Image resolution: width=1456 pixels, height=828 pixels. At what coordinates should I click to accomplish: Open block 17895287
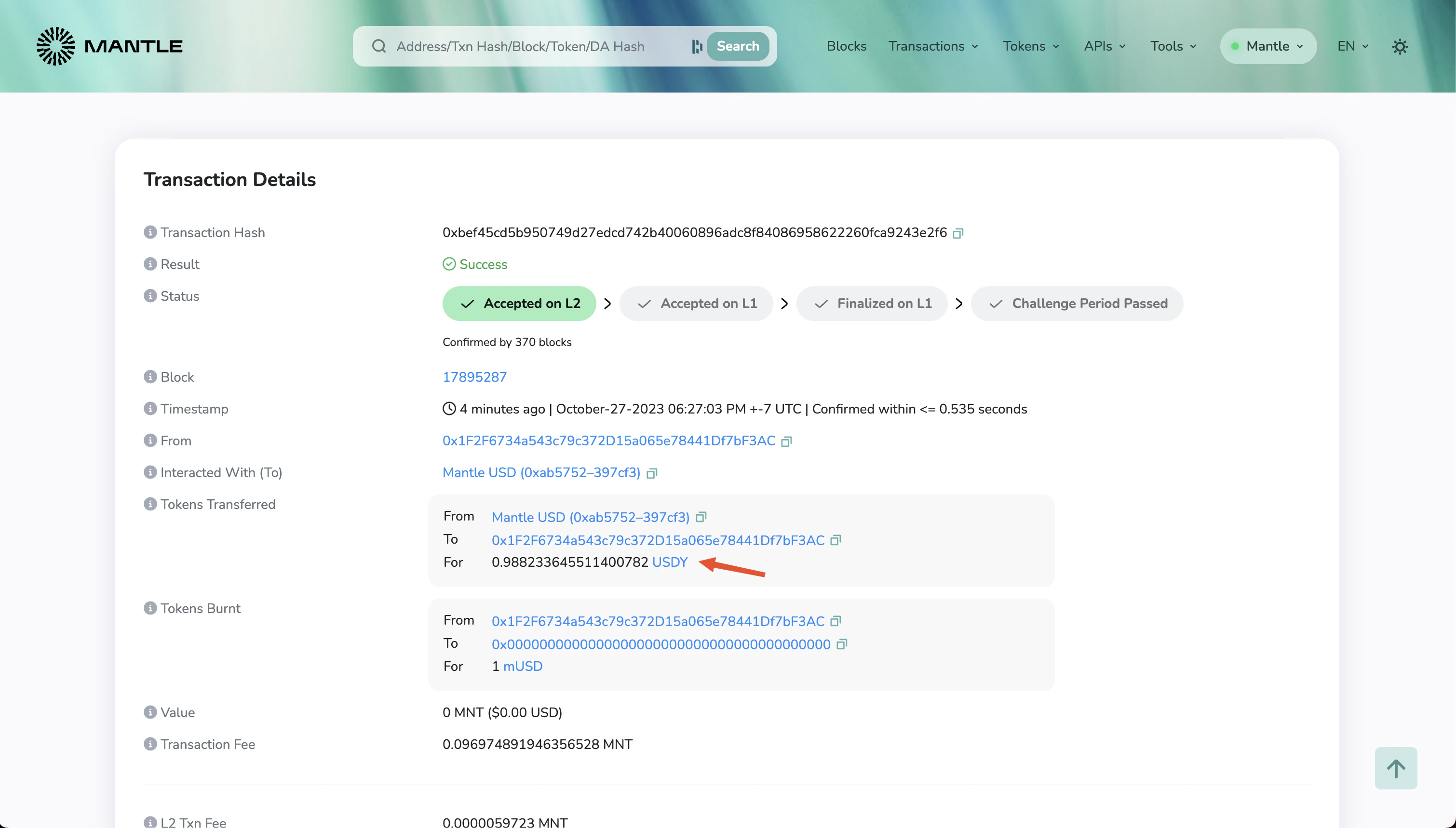coord(475,376)
